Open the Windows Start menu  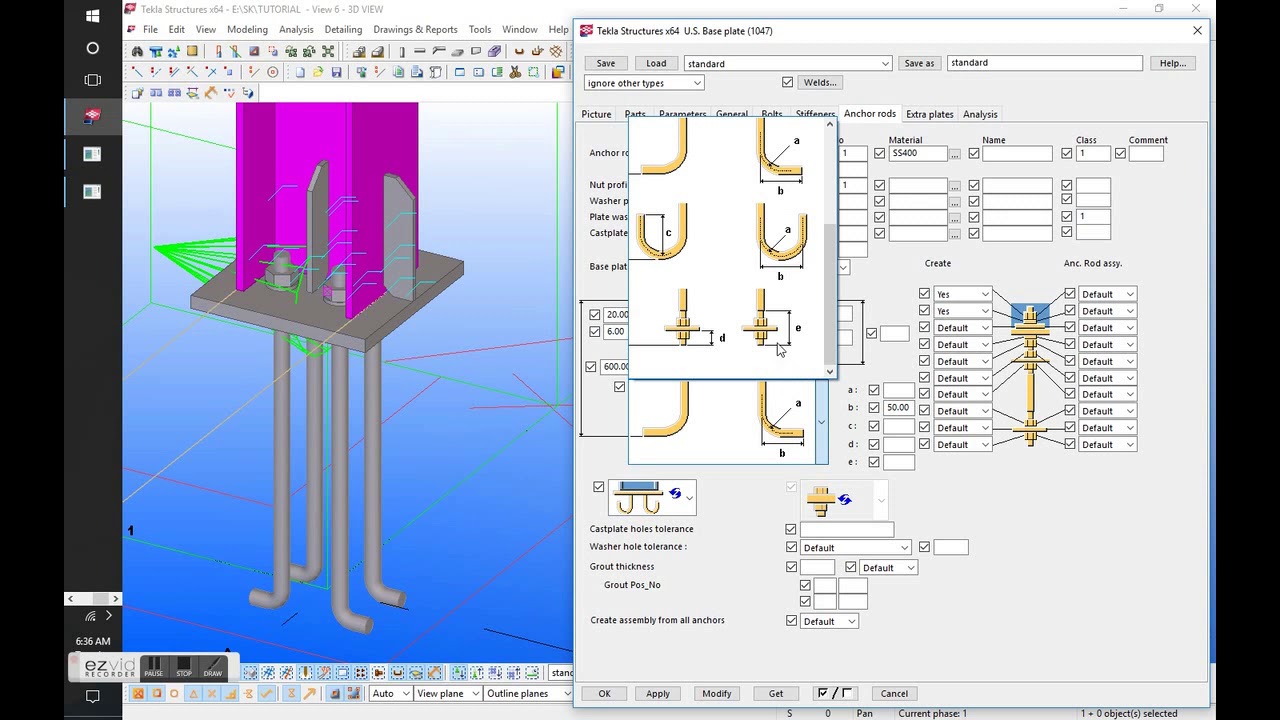tap(93, 16)
